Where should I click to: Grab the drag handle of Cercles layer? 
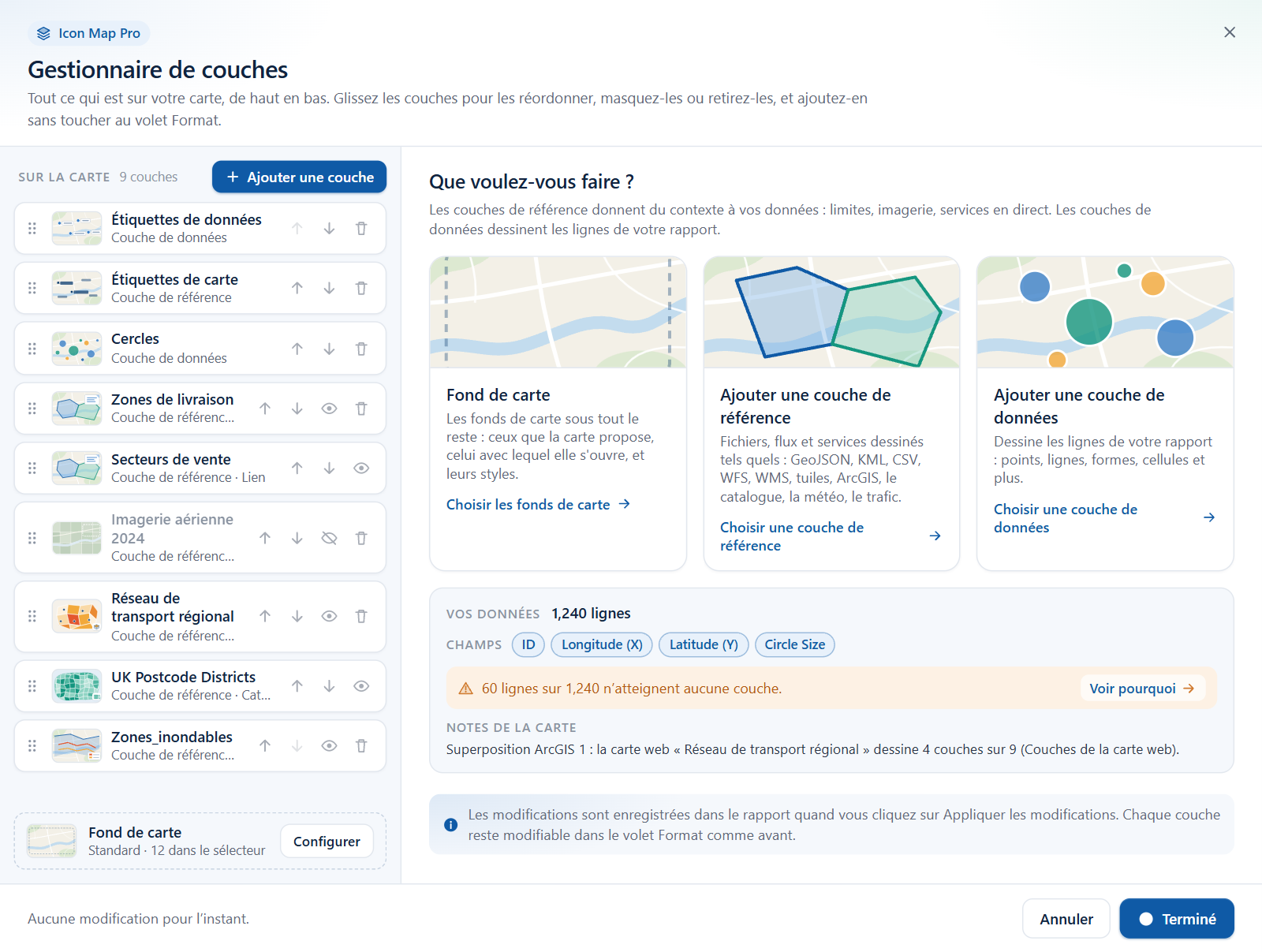point(32,349)
